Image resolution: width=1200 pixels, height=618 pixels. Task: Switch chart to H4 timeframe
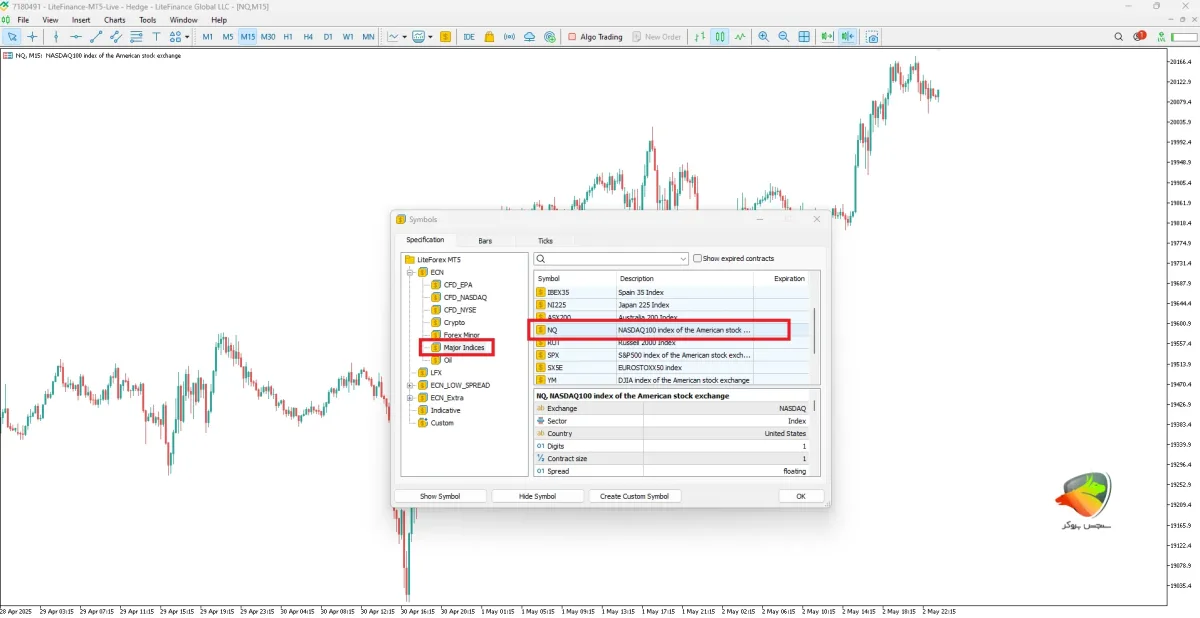(308, 37)
